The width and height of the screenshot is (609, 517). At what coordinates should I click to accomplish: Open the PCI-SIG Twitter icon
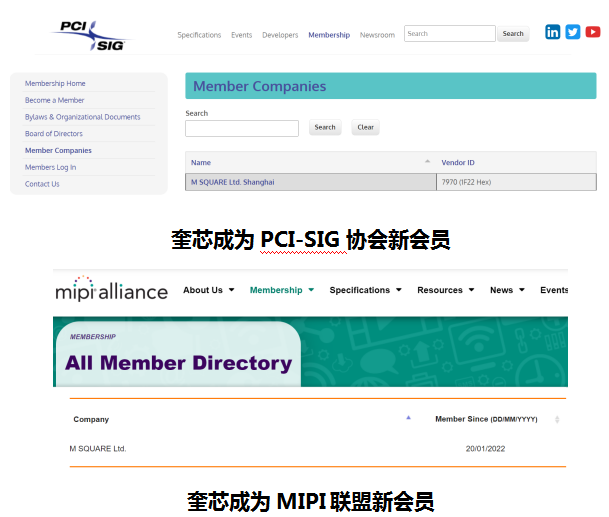(x=572, y=32)
